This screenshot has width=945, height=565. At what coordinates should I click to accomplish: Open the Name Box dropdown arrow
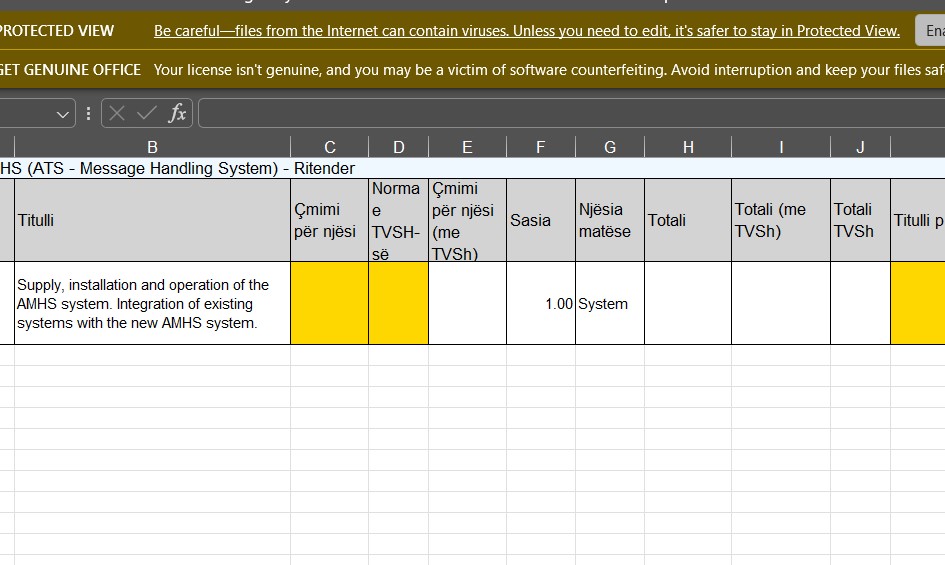click(63, 114)
